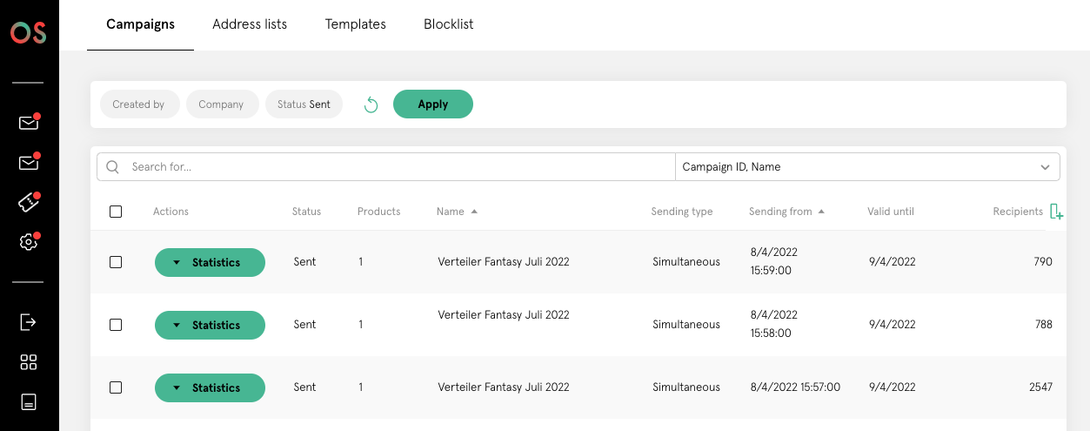
Task: Click the add column icon beside Recipients
Action: 1056,211
